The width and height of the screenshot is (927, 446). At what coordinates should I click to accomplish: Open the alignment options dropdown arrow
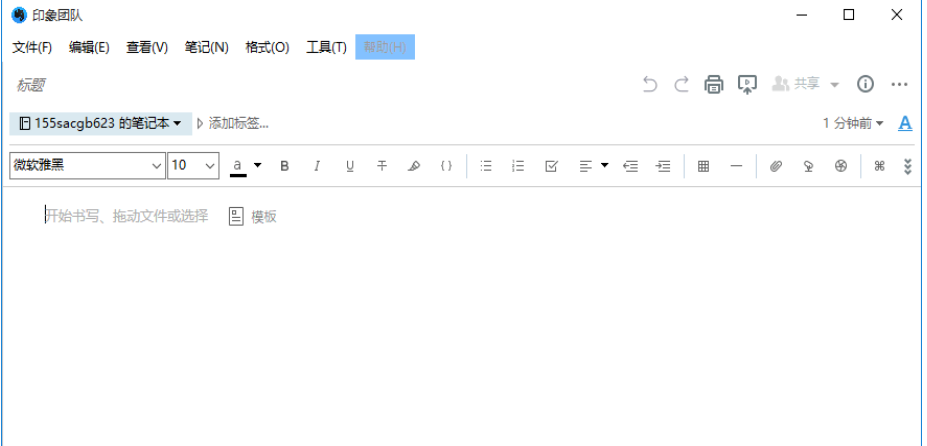click(x=604, y=166)
